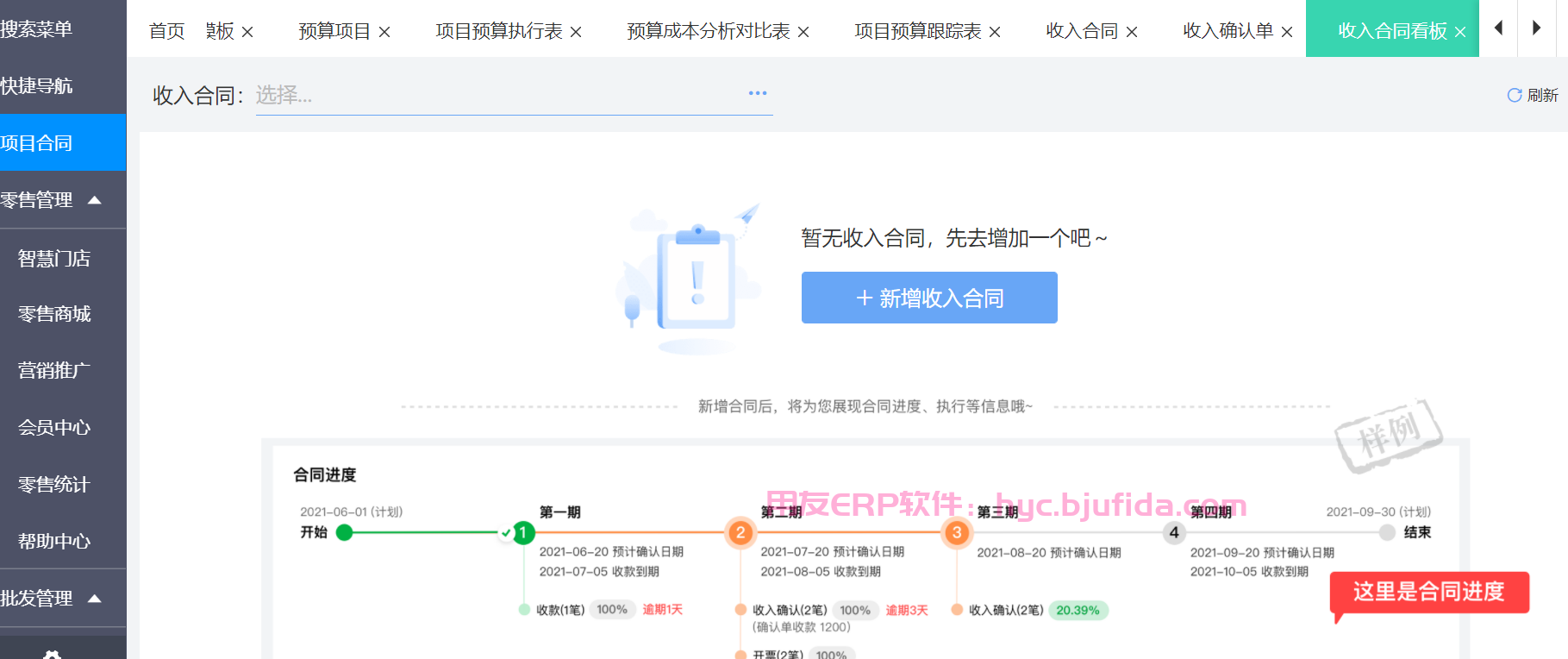The width and height of the screenshot is (1568, 659).
Task: Click the 刷新 refresh button
Action: 1532,95
